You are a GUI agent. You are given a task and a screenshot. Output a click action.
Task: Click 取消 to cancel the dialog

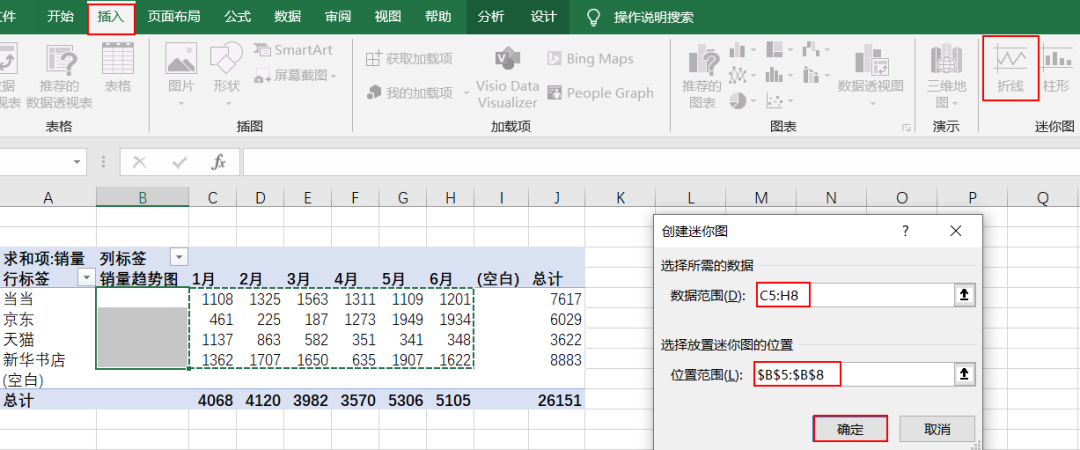[x=937, y=429]
